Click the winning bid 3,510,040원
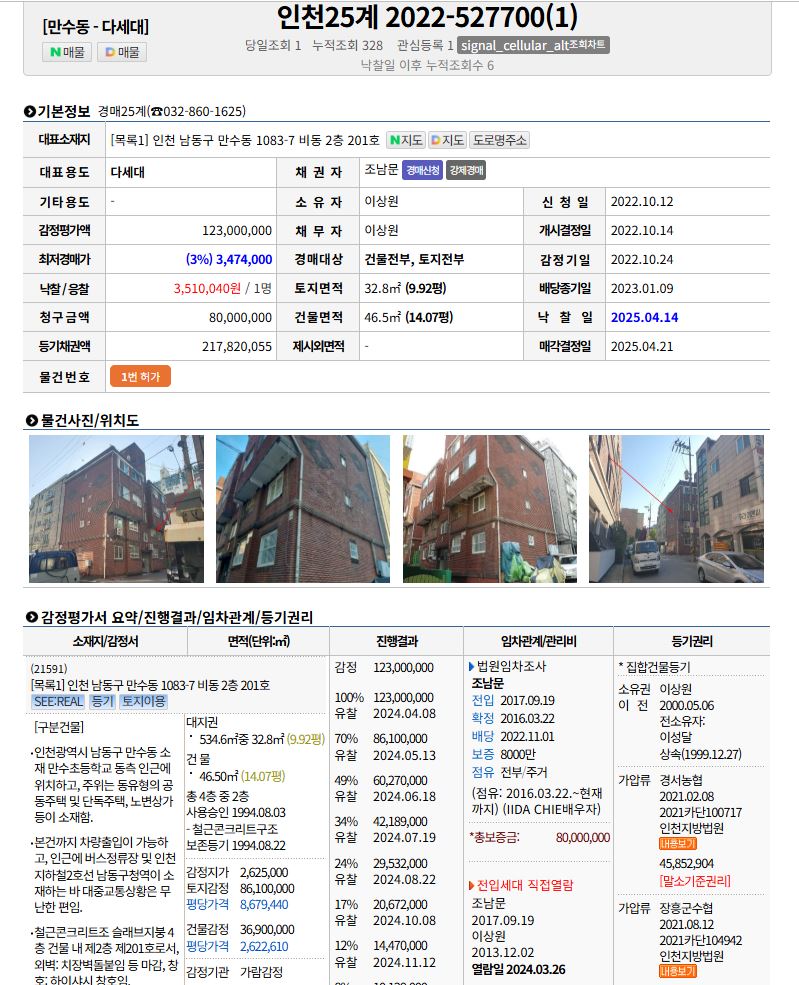The image size is (799, 985). coord(207,289)
